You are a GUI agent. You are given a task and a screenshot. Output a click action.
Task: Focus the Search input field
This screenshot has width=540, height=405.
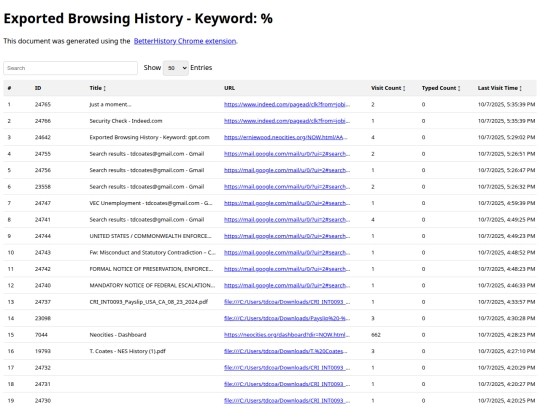[x=71, y=68]
